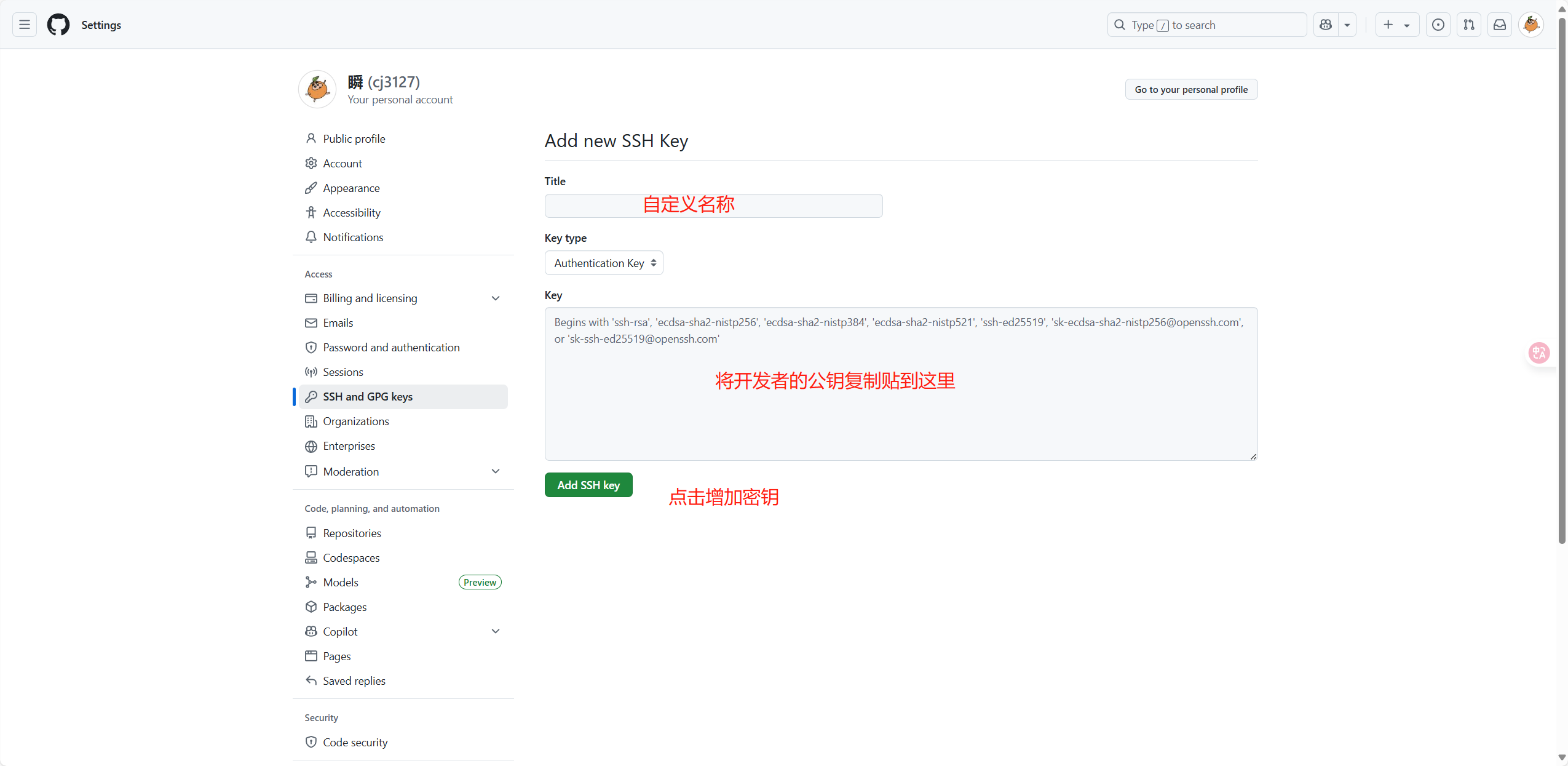Open the hamburger navigation menu

point(25,25)
